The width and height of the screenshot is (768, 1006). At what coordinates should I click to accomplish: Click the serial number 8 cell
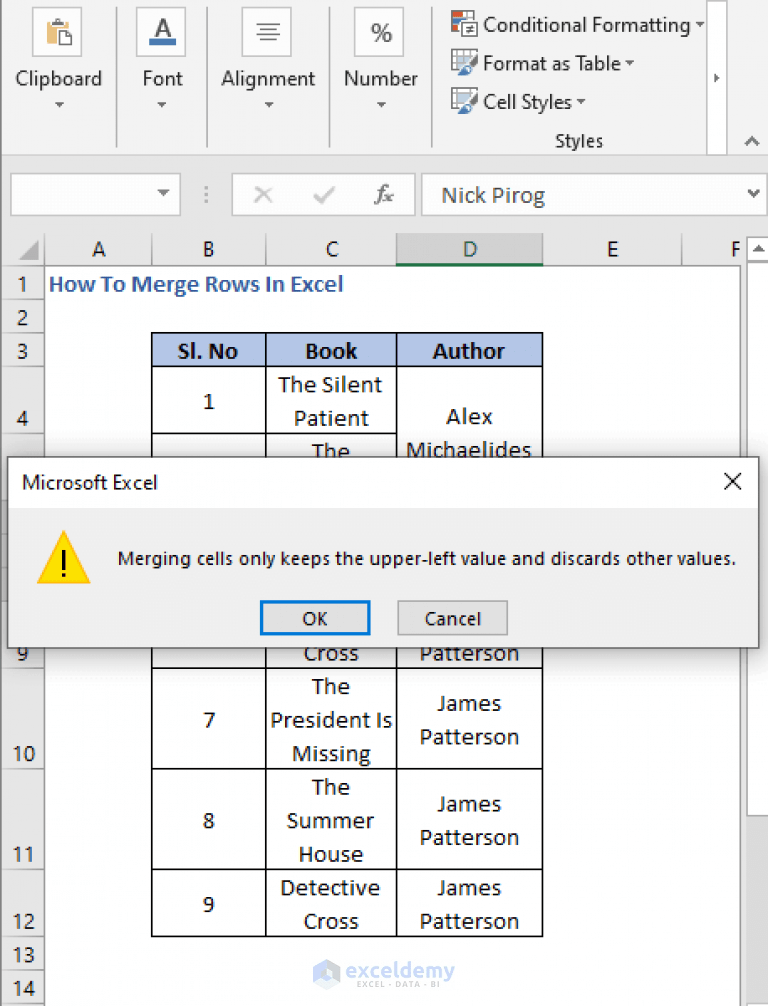point(209,820)
